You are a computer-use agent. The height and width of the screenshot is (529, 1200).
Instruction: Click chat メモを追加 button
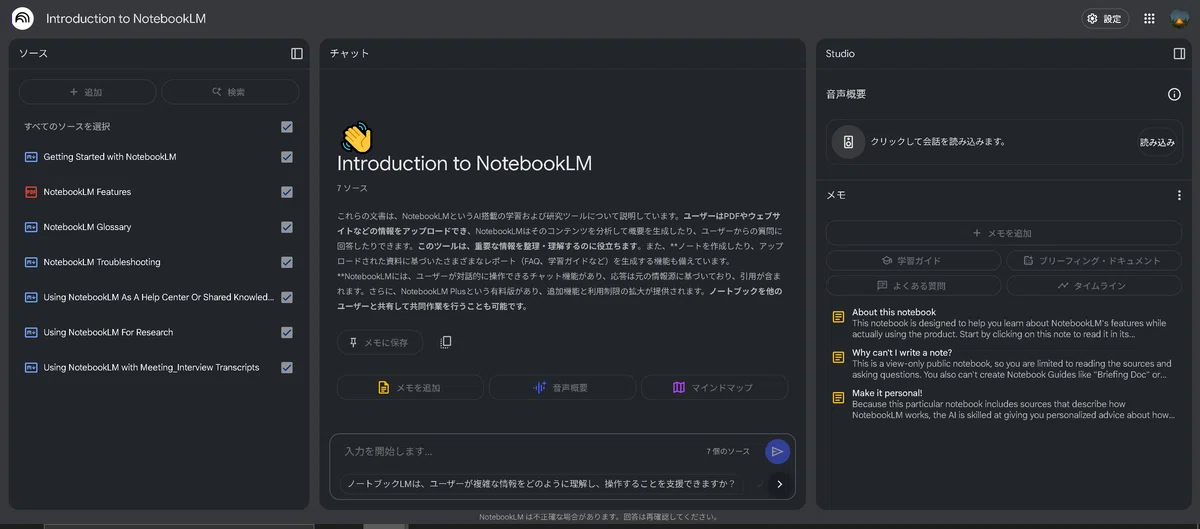410,387
